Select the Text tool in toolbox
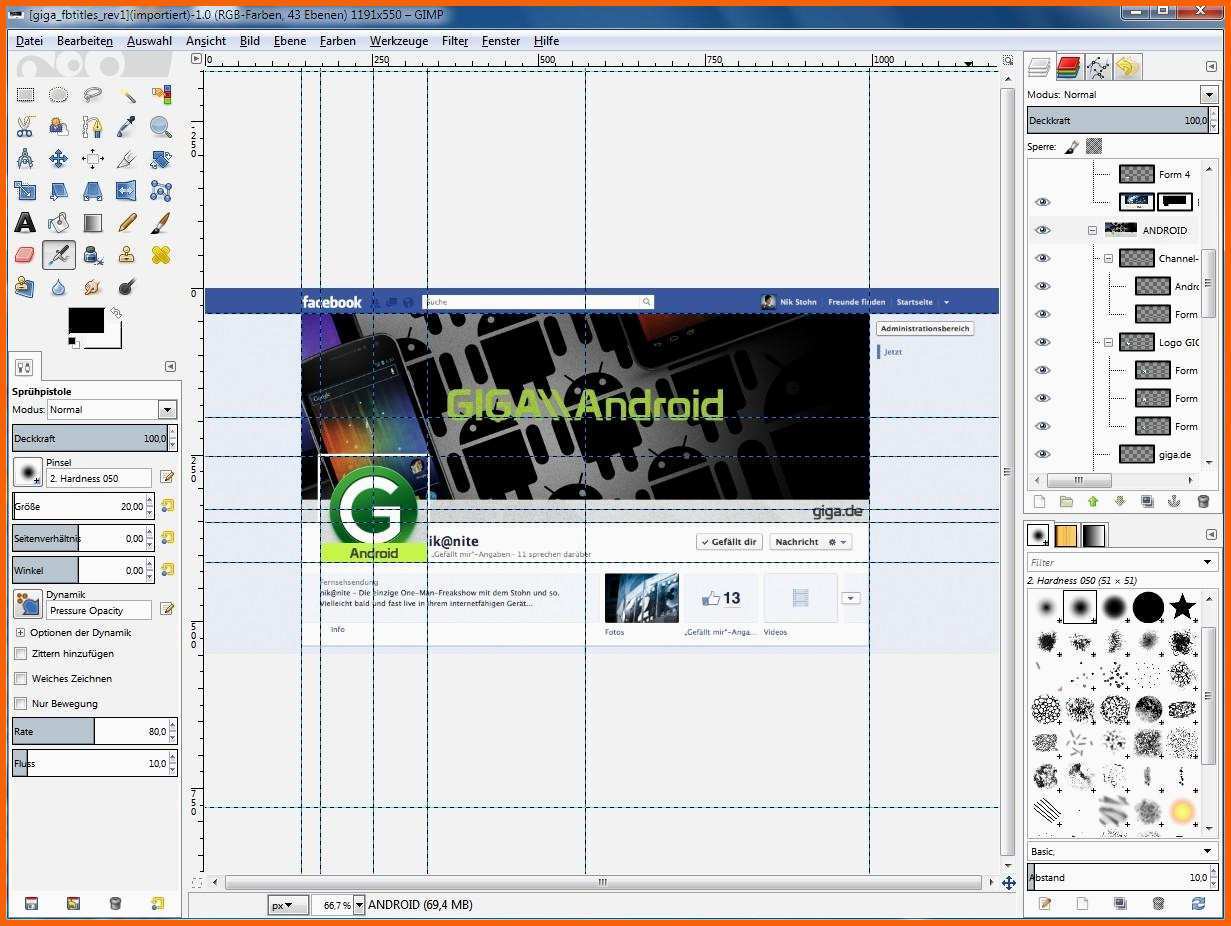 pos(25,223)
